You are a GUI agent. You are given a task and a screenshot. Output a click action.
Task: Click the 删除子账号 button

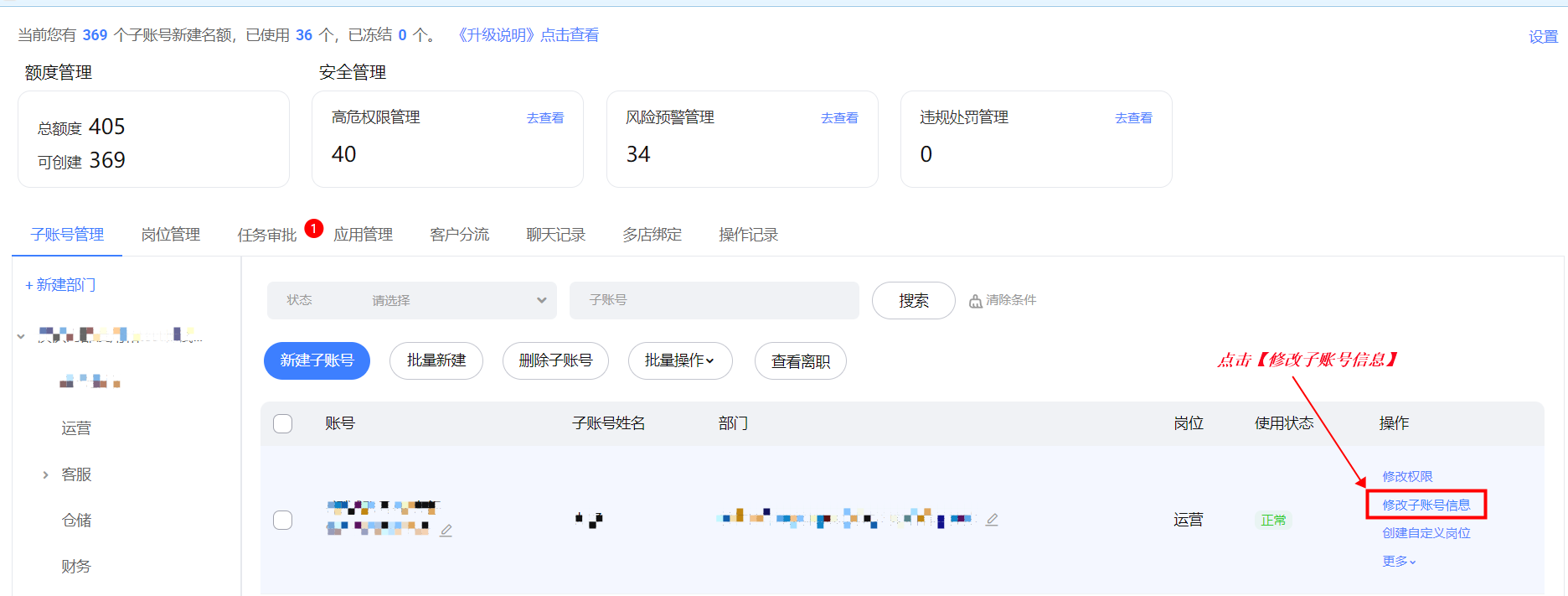pos(555,360)
